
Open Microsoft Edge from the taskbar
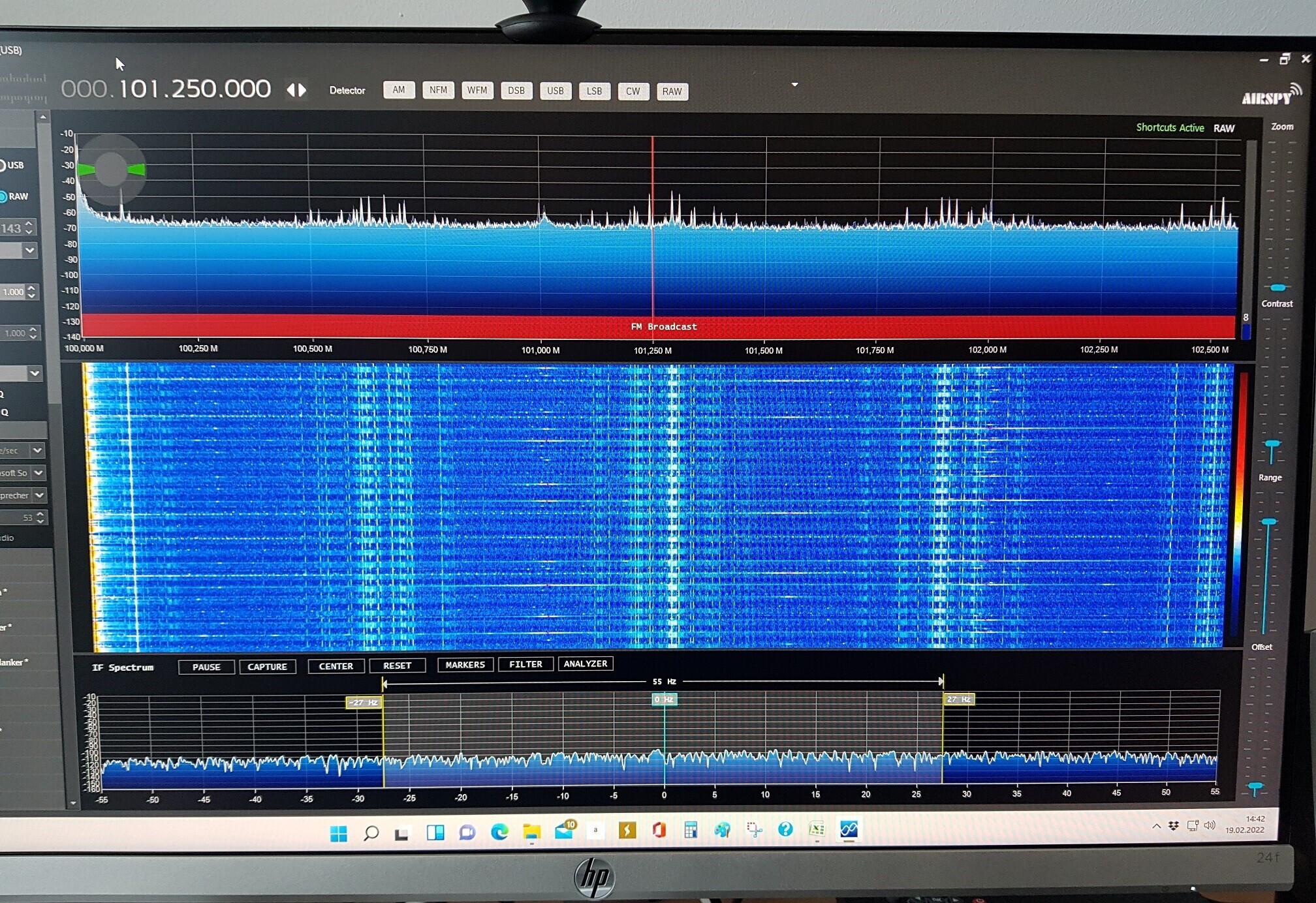(x=499, y=831)
